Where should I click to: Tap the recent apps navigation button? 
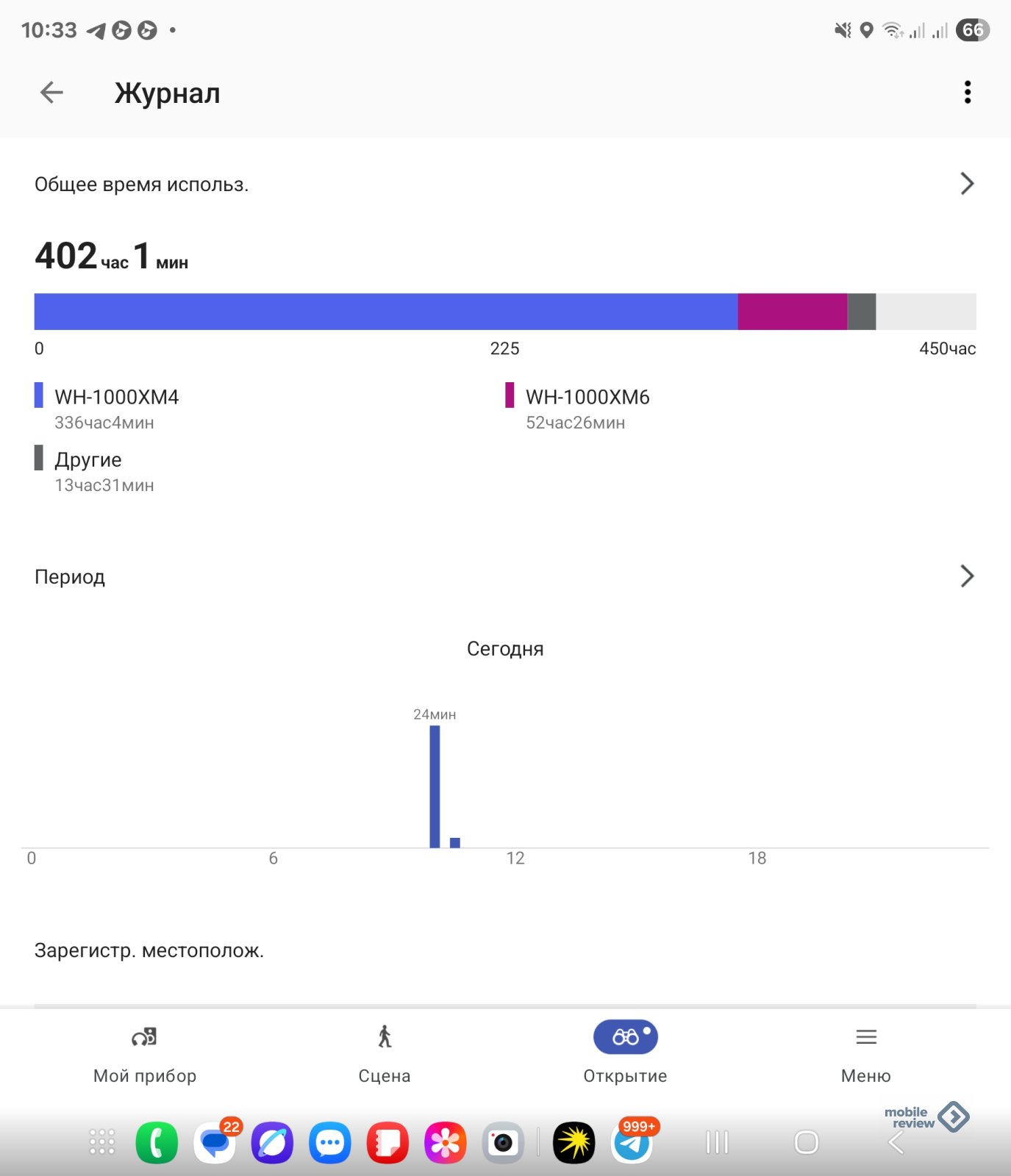click(717, 1142)
